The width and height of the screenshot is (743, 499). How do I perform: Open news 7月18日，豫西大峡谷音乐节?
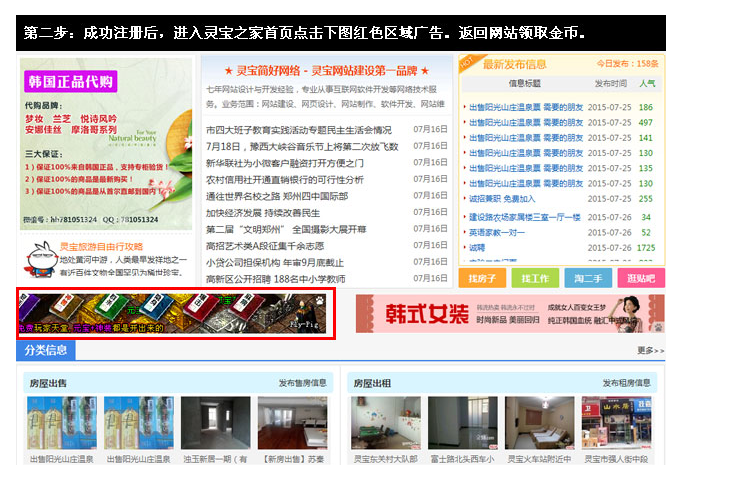coord(302,146)
